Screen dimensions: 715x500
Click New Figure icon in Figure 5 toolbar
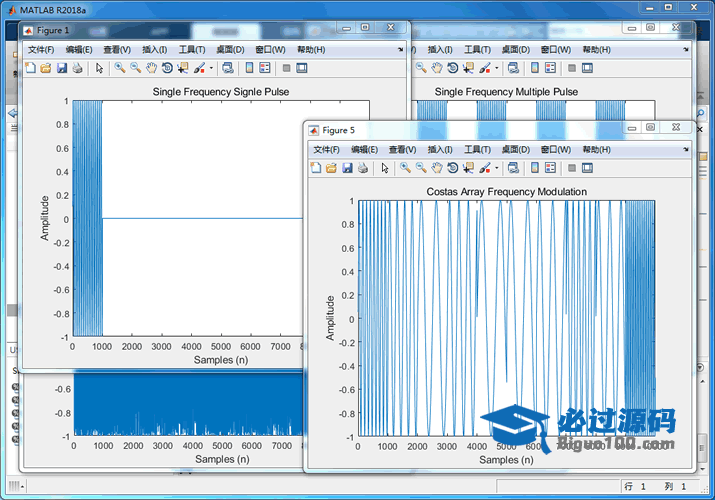316,168
